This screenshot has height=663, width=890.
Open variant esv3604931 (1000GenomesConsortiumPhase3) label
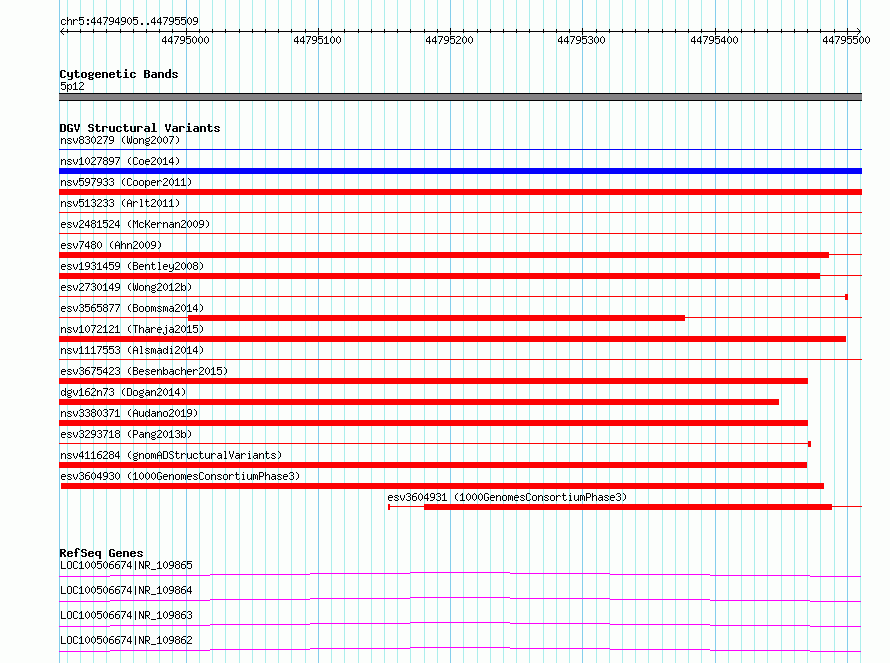click(x=507, y=497)
